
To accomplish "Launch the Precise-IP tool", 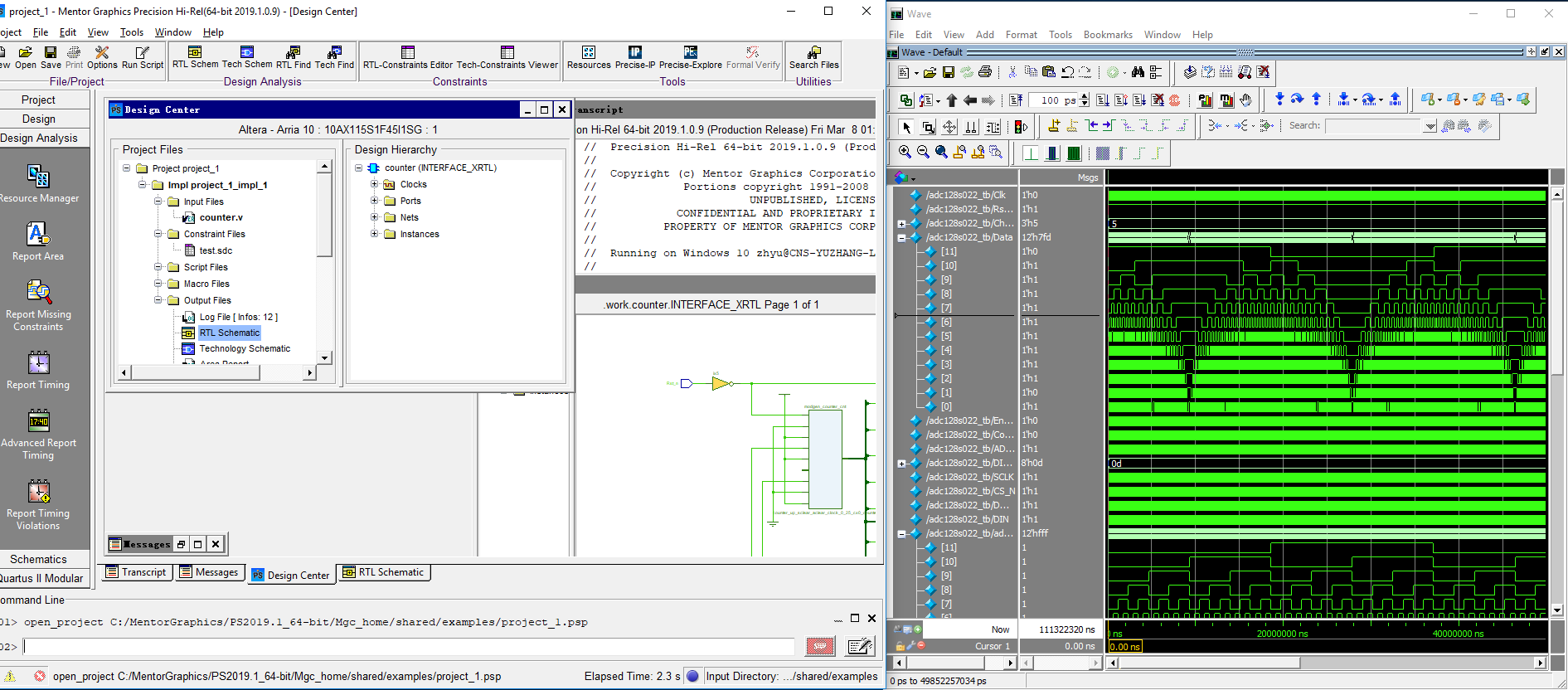I will (635, 57).
